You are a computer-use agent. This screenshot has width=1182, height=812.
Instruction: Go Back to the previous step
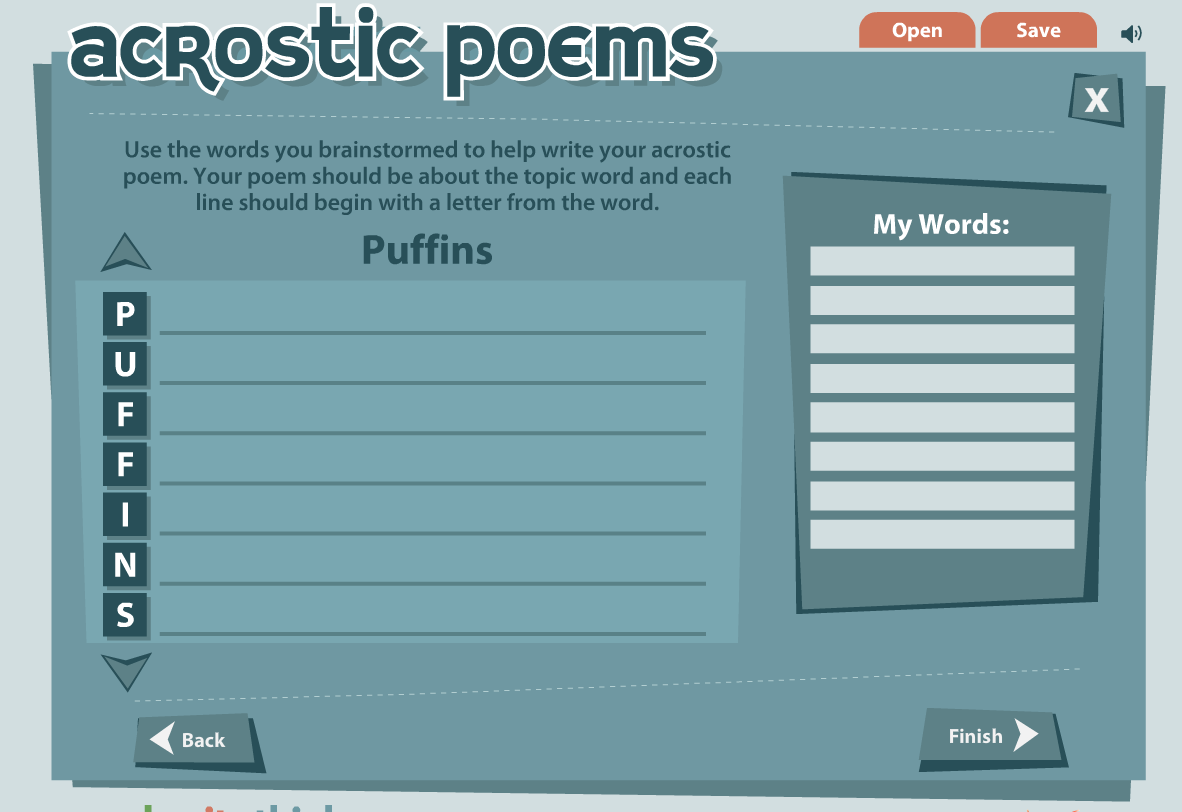coord(197,740)
